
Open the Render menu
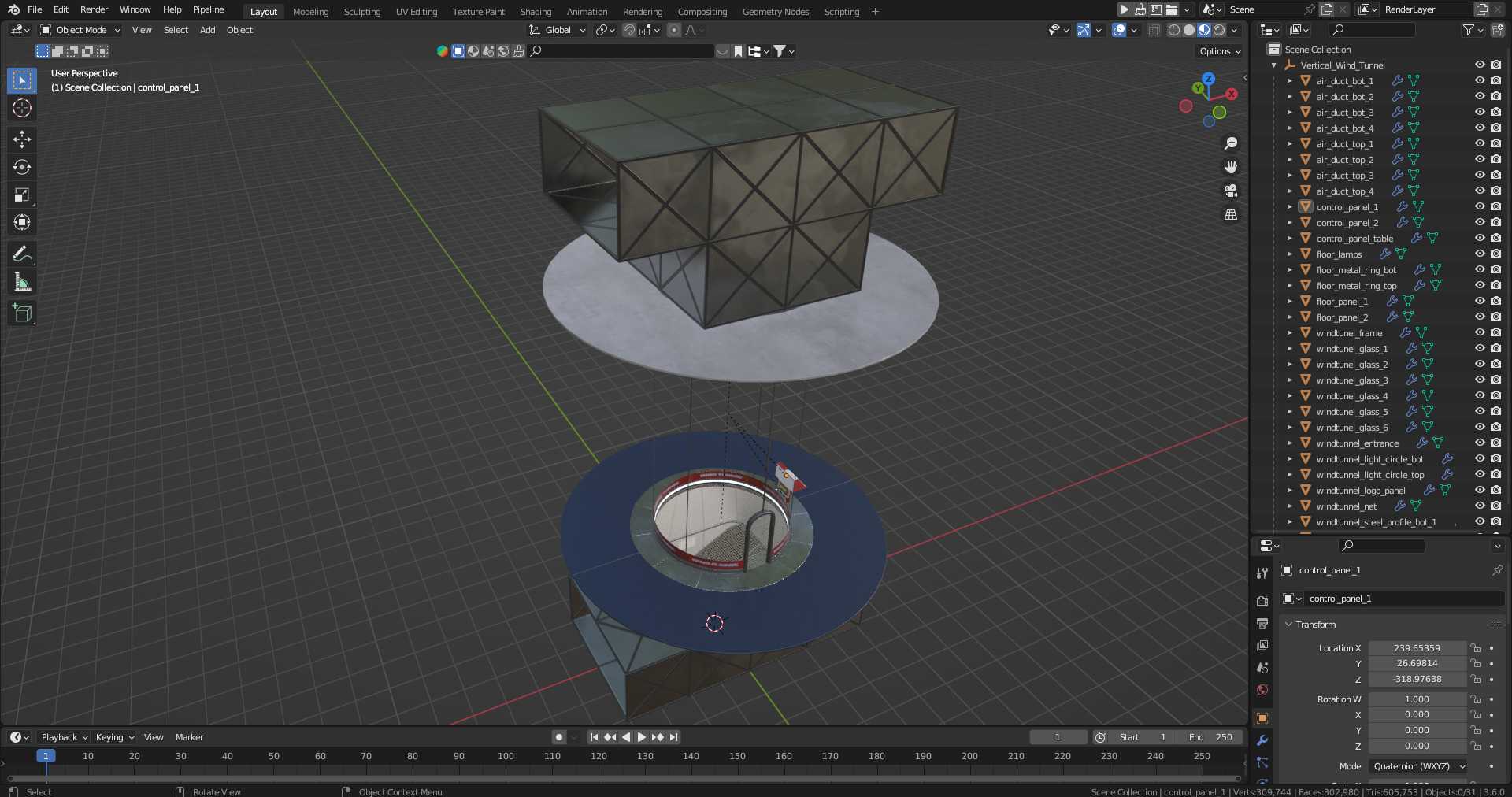[x=94, y=9]
